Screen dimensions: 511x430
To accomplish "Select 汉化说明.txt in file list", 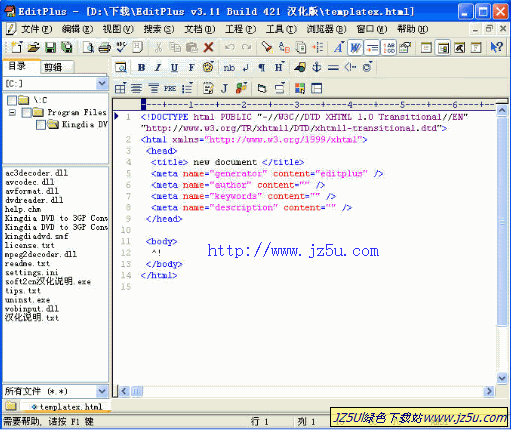I will 32,318.
